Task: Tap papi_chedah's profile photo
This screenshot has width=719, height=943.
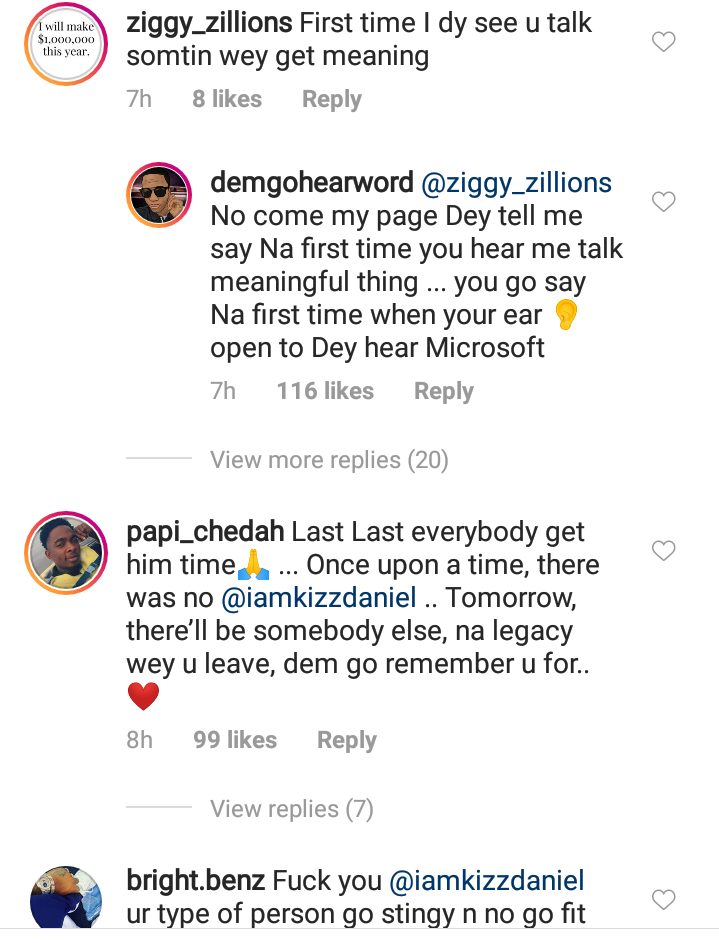Action: coord(67,551)
